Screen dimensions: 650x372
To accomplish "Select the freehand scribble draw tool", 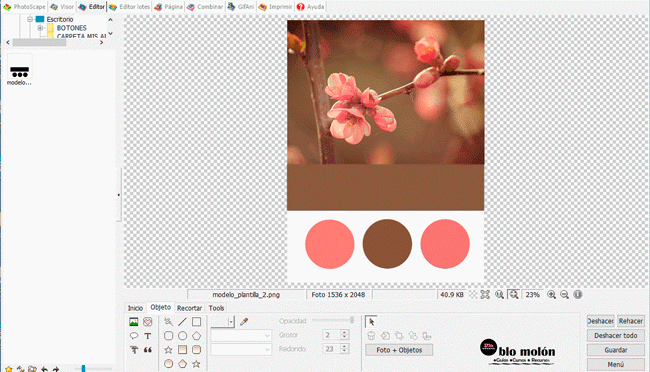I will pyautogui.click(x=168, y=321).
